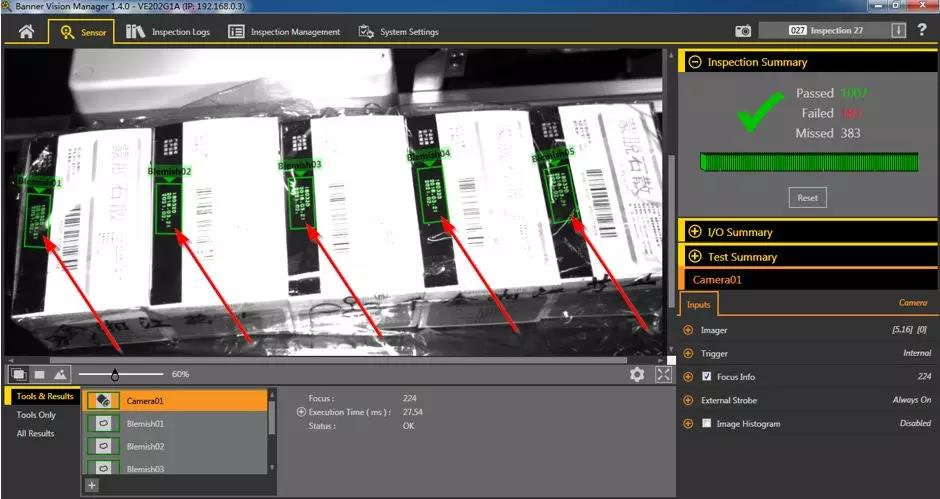Image resolution: width=940 pixels, height=499 pixels.
Task: Click the Reset button
Action: [808, 197]
